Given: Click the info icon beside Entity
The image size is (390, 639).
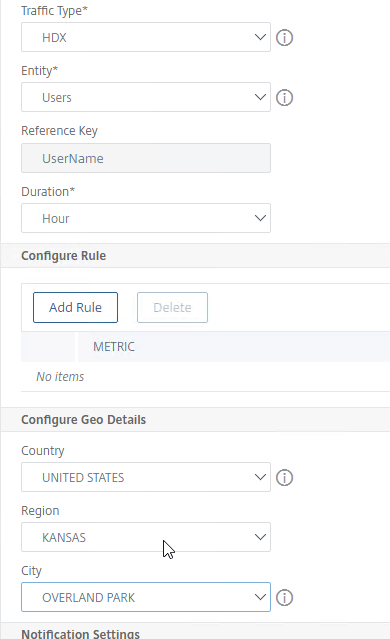Looking at the screenshot, I should [284, 97].
